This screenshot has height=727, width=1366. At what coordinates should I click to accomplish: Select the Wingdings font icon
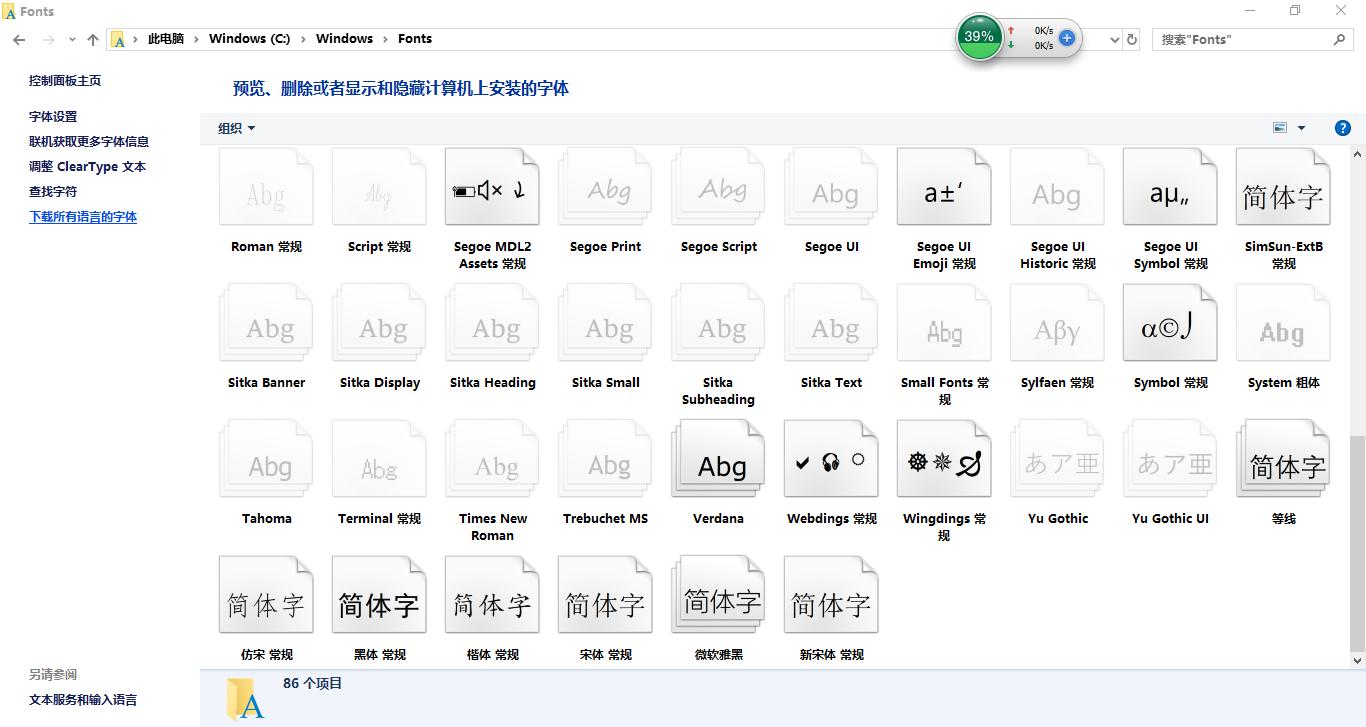coord(944,460)
